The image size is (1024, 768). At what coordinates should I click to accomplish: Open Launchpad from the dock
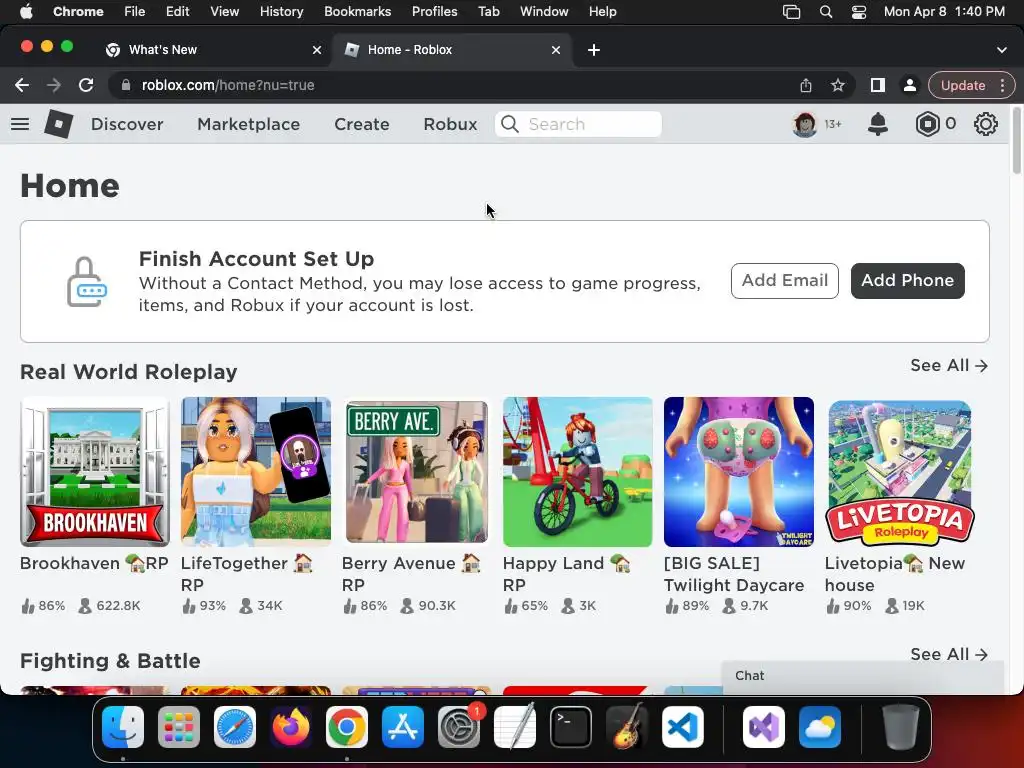[178, 727]
